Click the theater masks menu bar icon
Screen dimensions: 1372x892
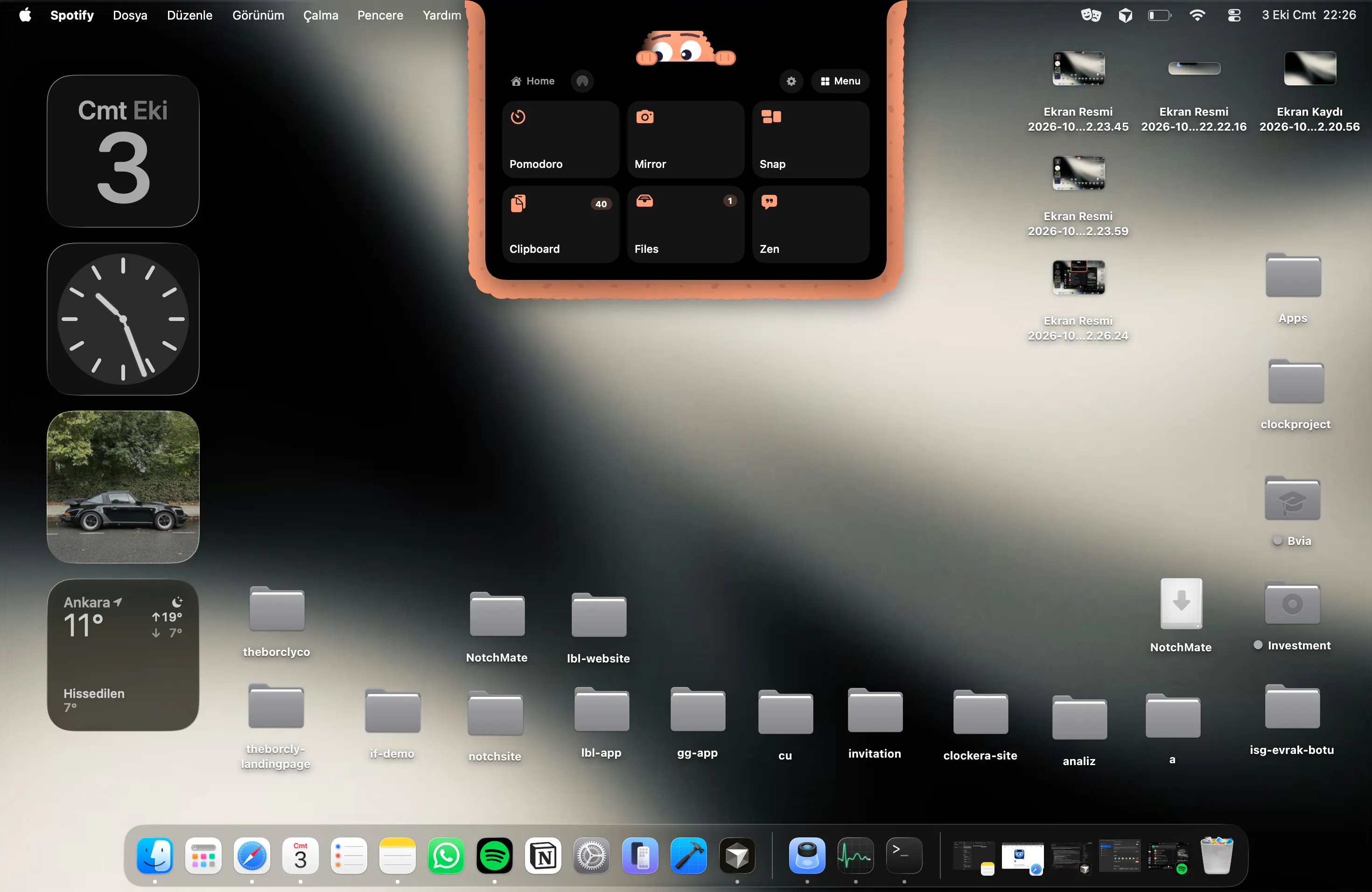click(x=1090, y=15)
